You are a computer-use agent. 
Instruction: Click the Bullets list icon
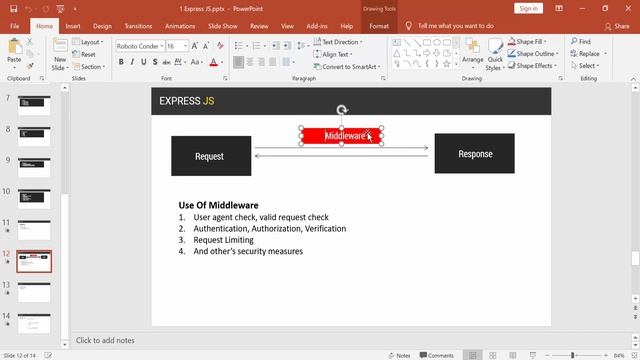239,46
